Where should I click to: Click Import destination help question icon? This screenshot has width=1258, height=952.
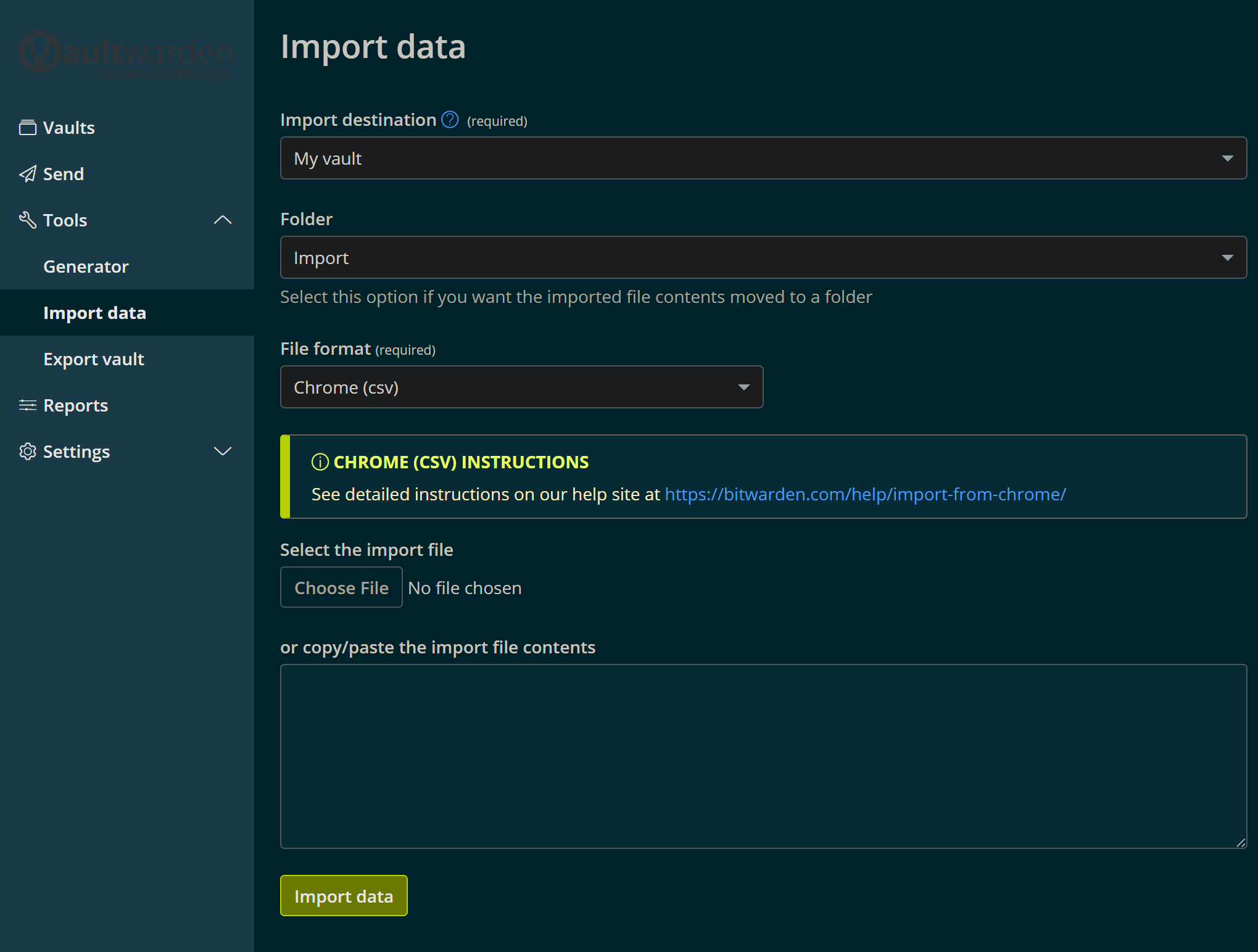tap(450, 120)
